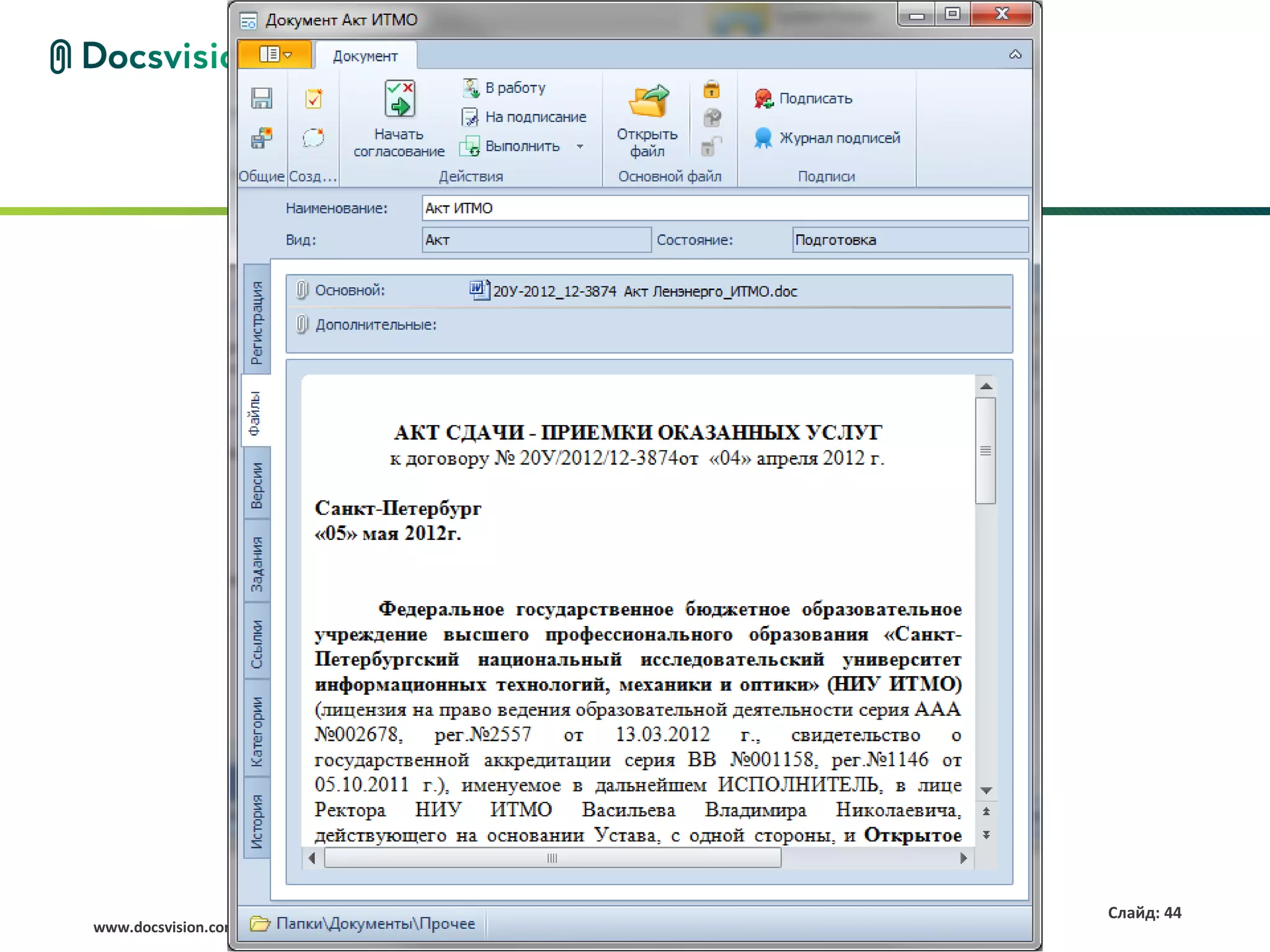1270x952 pixels.
Task: Click preview scroll up arrow
Action: [x=987, y=386]
